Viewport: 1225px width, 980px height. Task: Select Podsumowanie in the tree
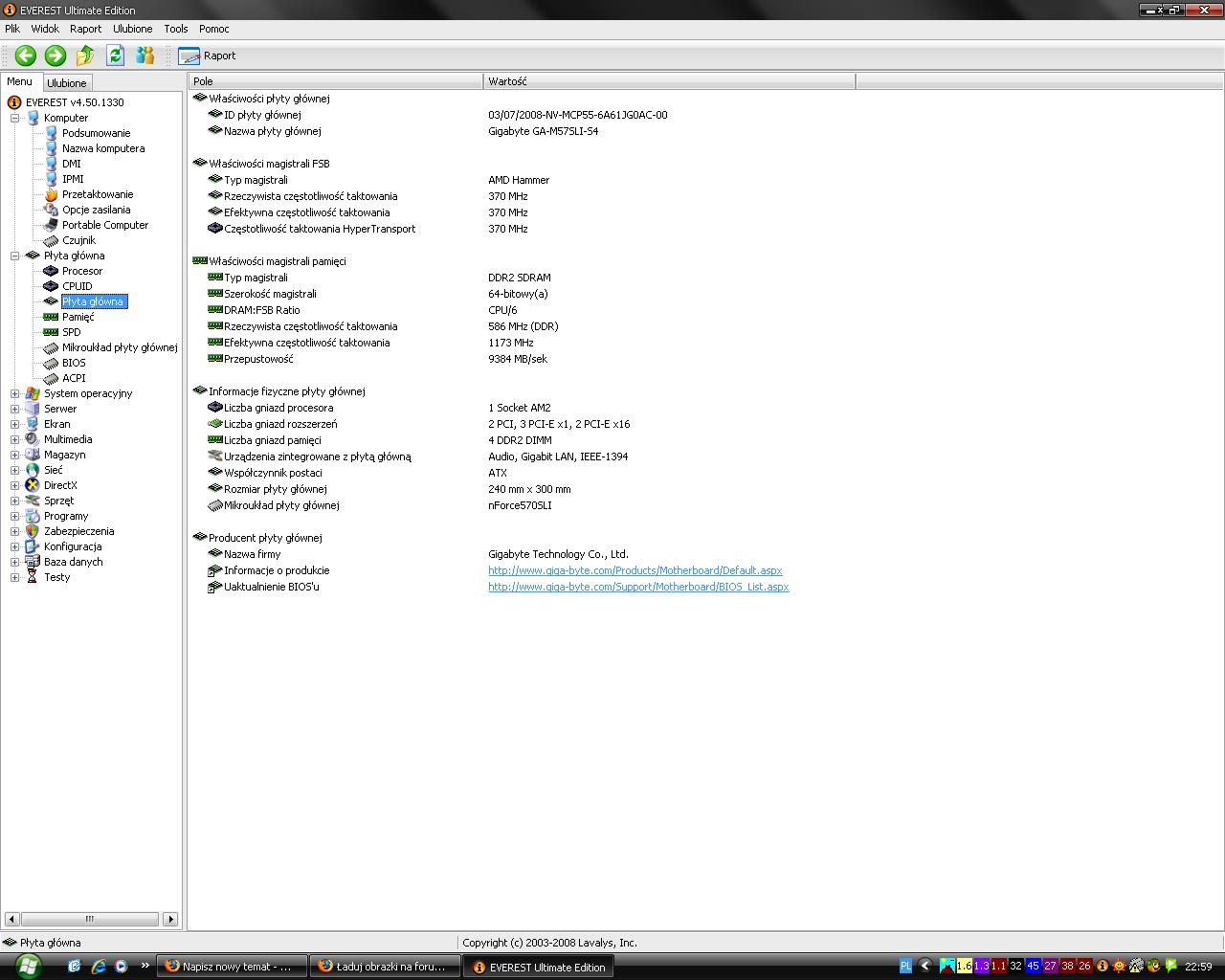tap(96, 133)
